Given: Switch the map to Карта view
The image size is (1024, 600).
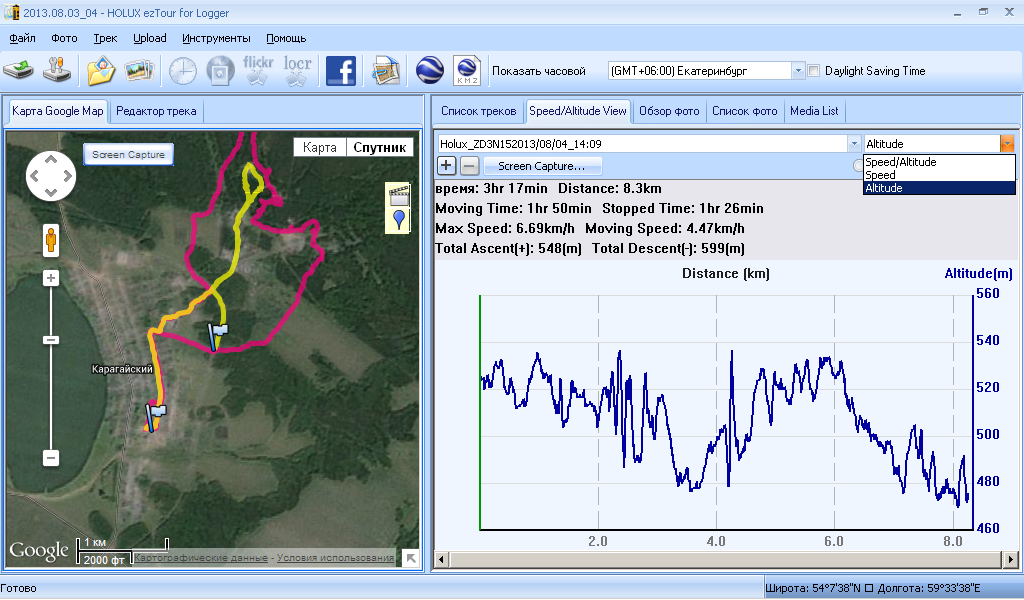Looking at the screenshot, I should click(319, 147).
